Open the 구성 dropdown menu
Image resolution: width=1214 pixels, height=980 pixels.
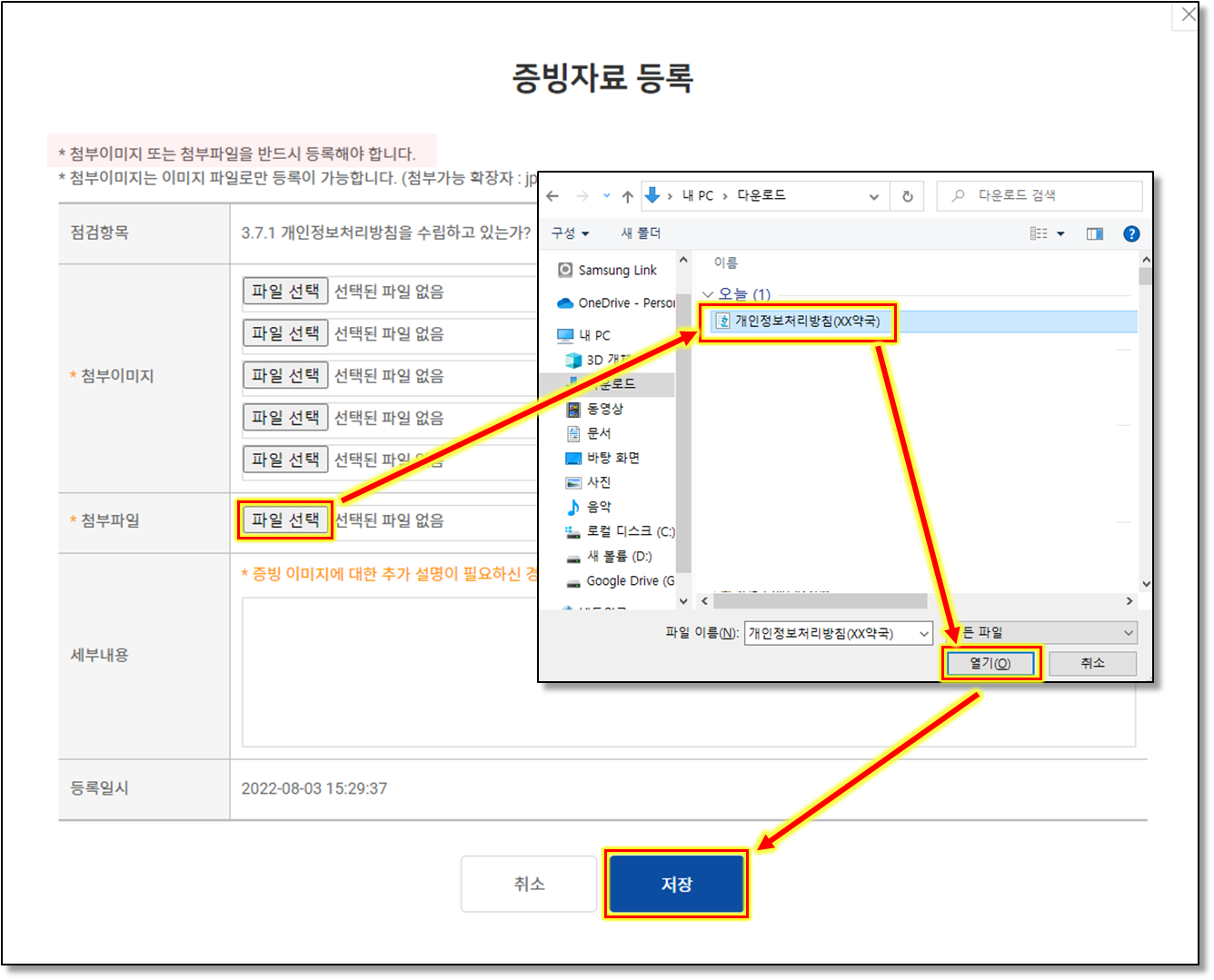pos(570,233)
